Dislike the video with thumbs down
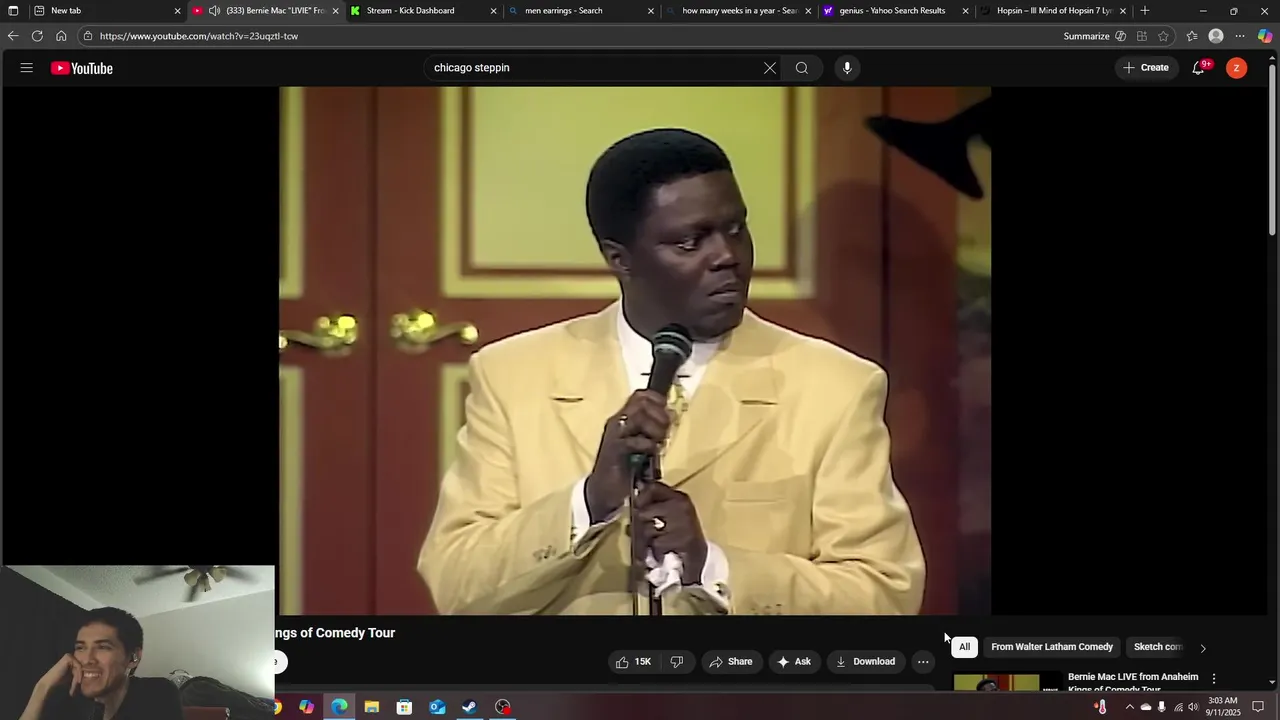This screenshot has width=1280, height=720. (x=677, y=662)
